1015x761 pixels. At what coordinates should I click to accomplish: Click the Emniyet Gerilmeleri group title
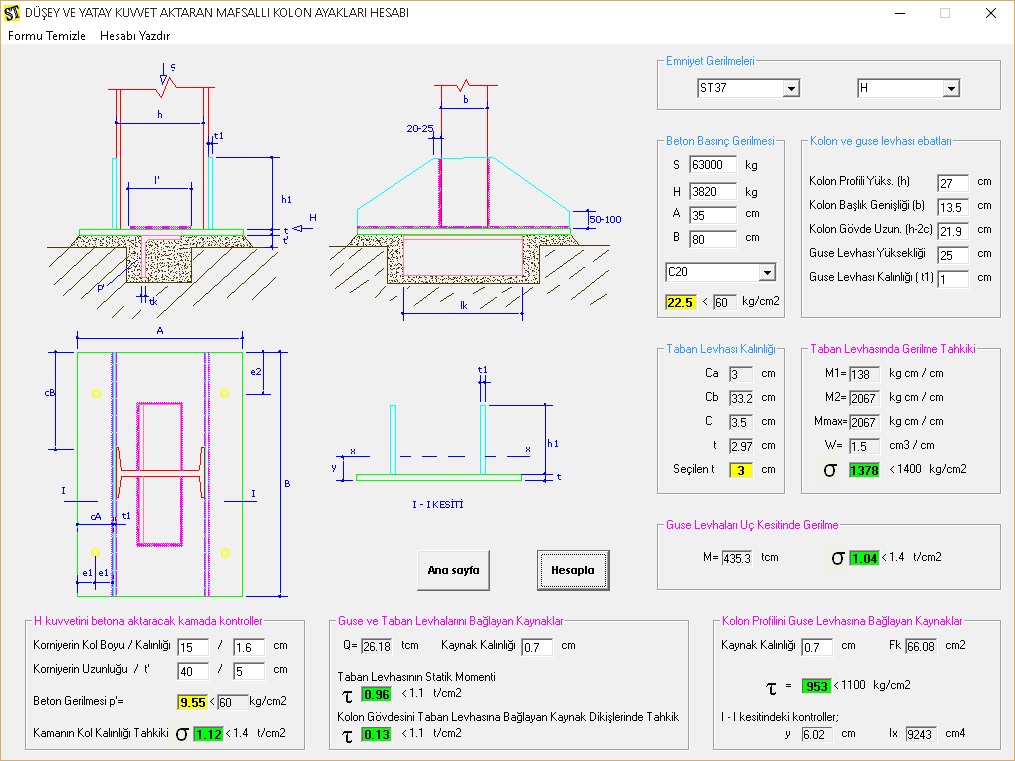coord(710,61)
